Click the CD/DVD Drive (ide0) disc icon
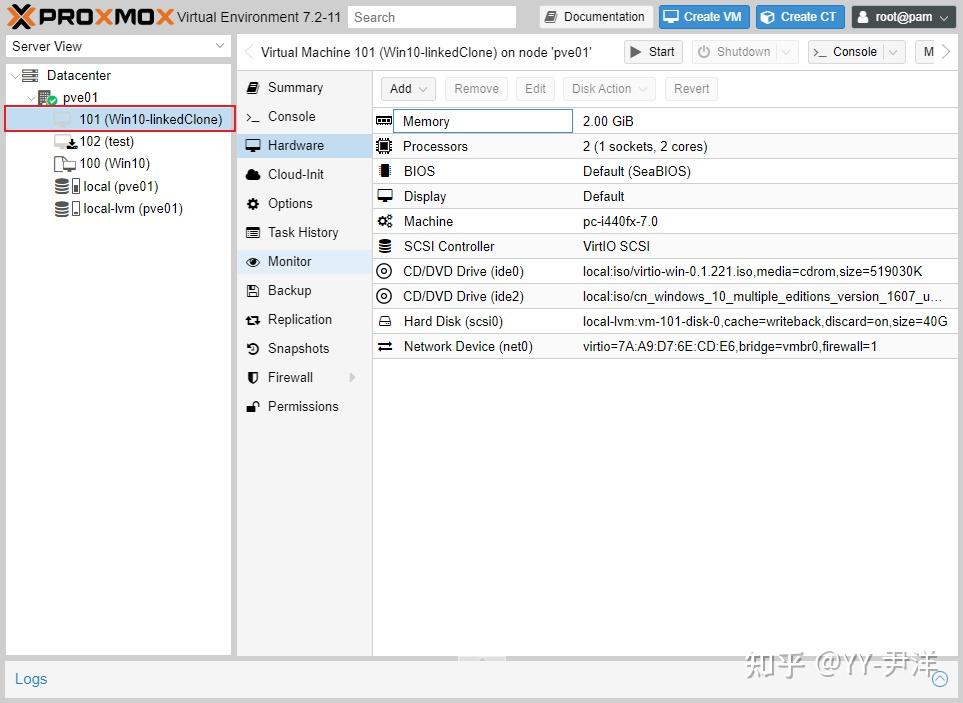The image size is (963, 703). click(x=384, y=271)
